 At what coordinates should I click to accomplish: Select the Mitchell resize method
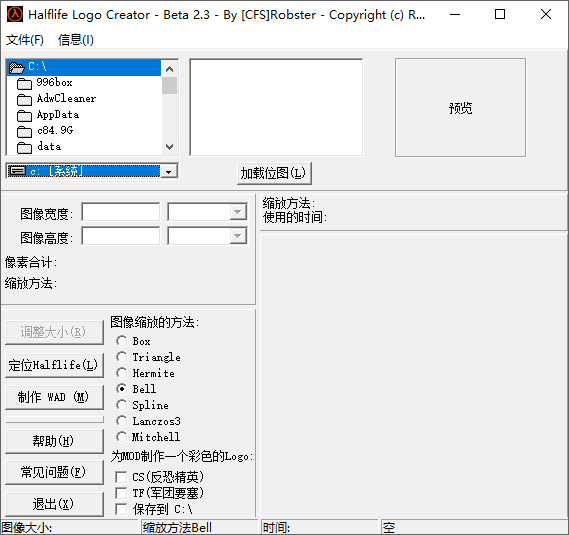tap(122, 437)
